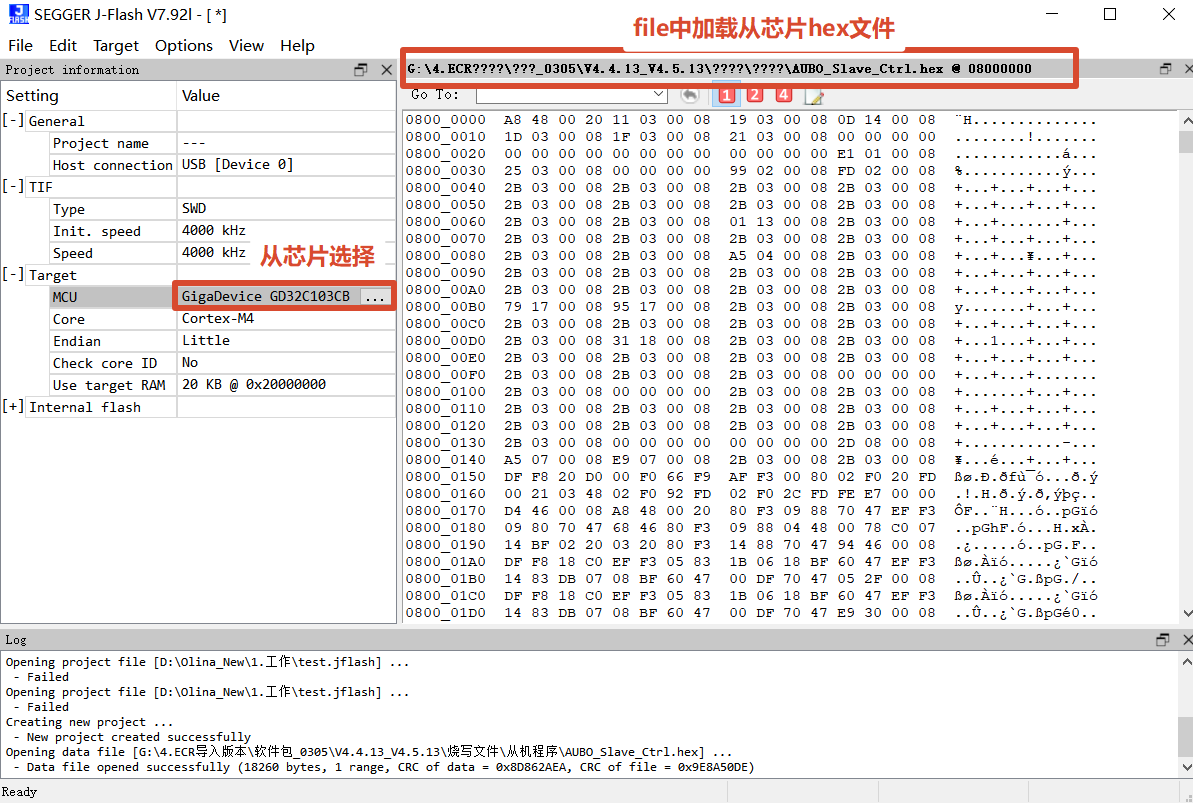Image resolution: width=1193 pixels, height=803 pixels.
Task: Click the Log scrollbar up arrow
Action: [1186, 661]
